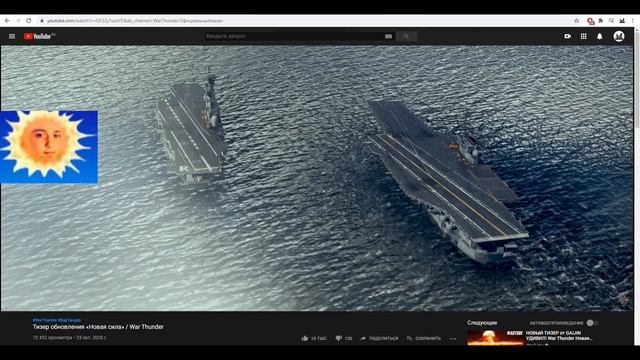Open the Create video camera icon
The image size is (640, 360).
tap(567, 36)
